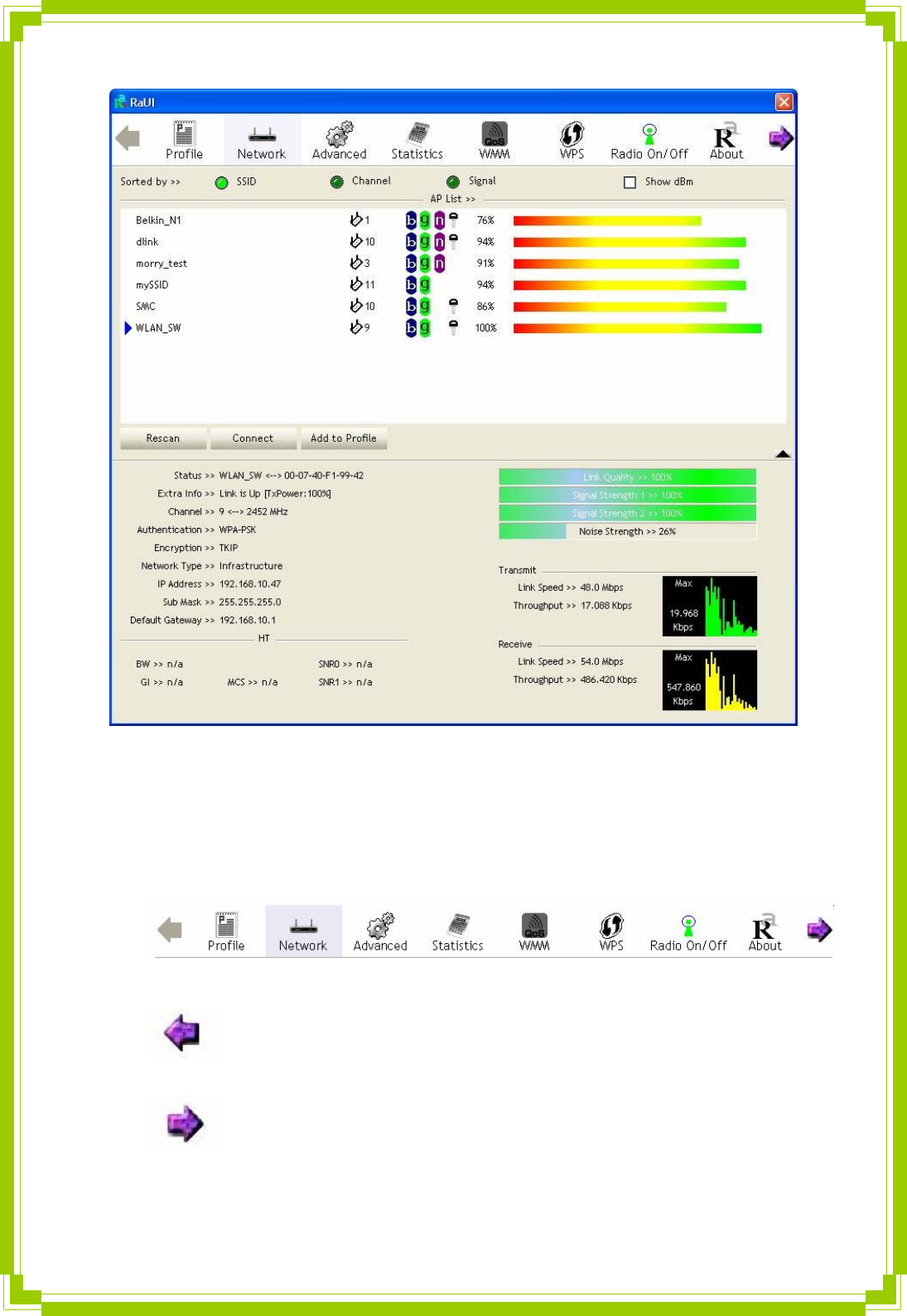907x1316 pixels.
Task: Click the Connect button
Action: click(253, 438)
